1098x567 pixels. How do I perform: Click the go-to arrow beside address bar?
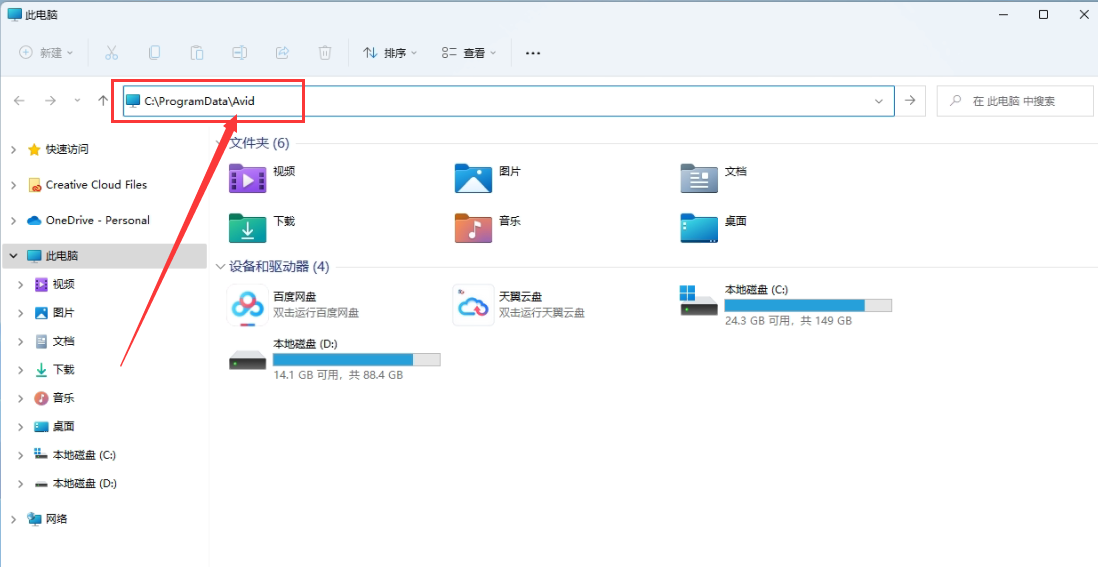pyautogui.click(x=909, y=100)
